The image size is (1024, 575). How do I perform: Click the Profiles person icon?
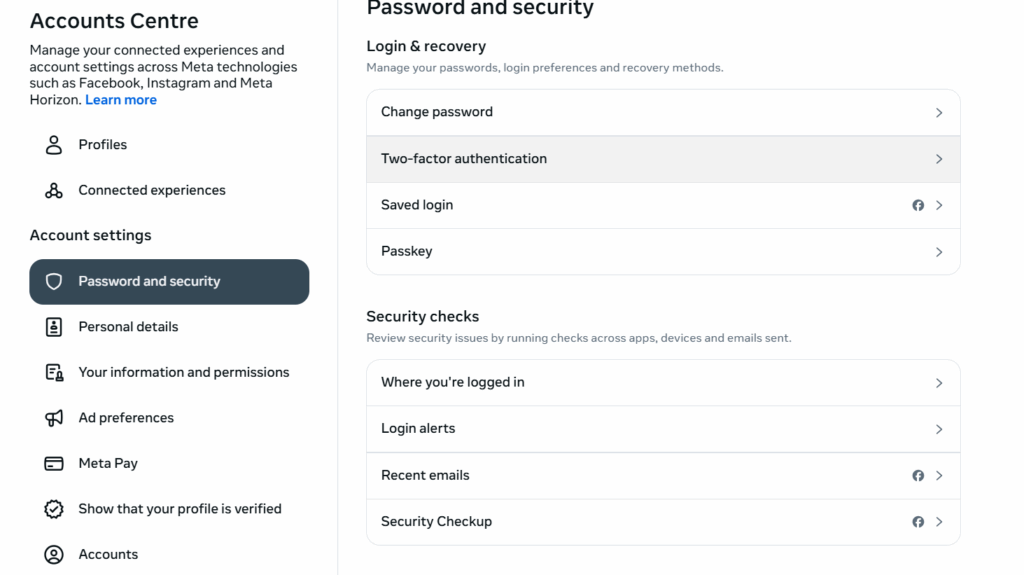coord(54,144)
